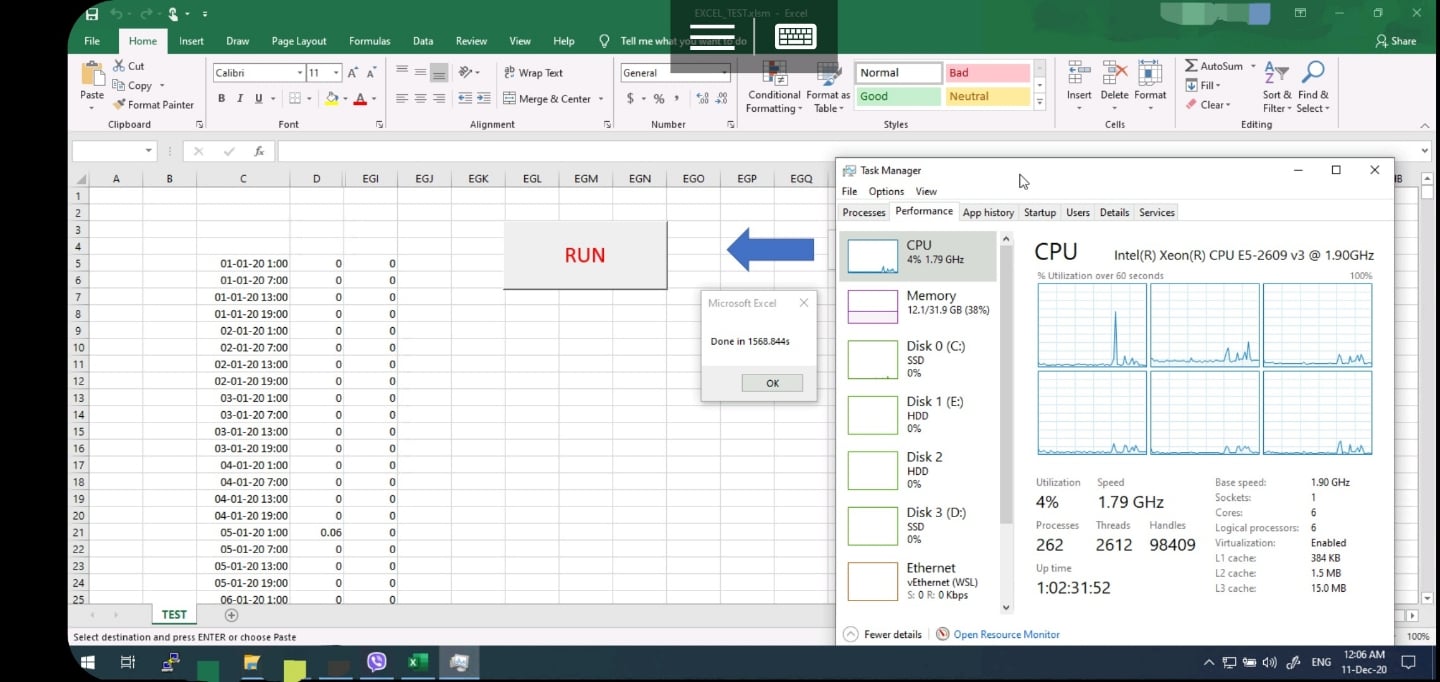Apply Comma Style format

click(x=677, y=98)
